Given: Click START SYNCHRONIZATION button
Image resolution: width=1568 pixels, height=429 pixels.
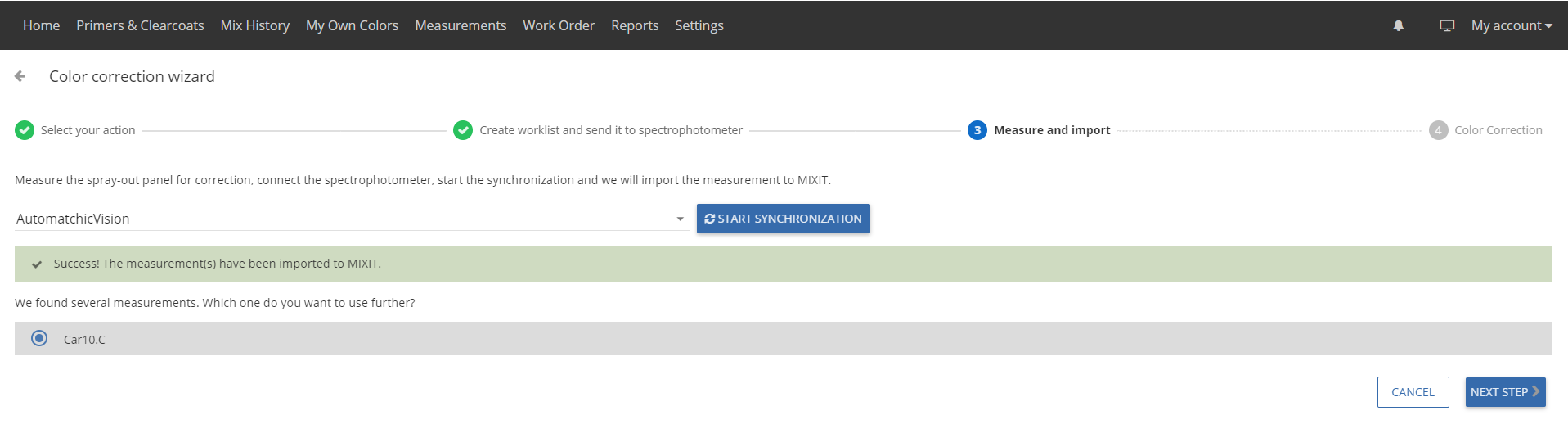Looking at the screenshot, I should [784, 219].
